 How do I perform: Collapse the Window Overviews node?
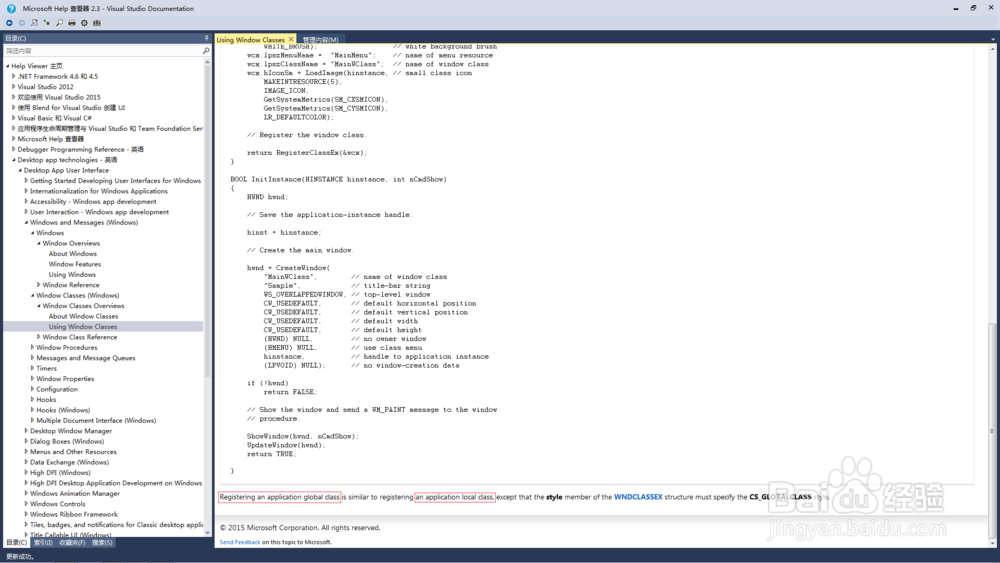point(38,243)
